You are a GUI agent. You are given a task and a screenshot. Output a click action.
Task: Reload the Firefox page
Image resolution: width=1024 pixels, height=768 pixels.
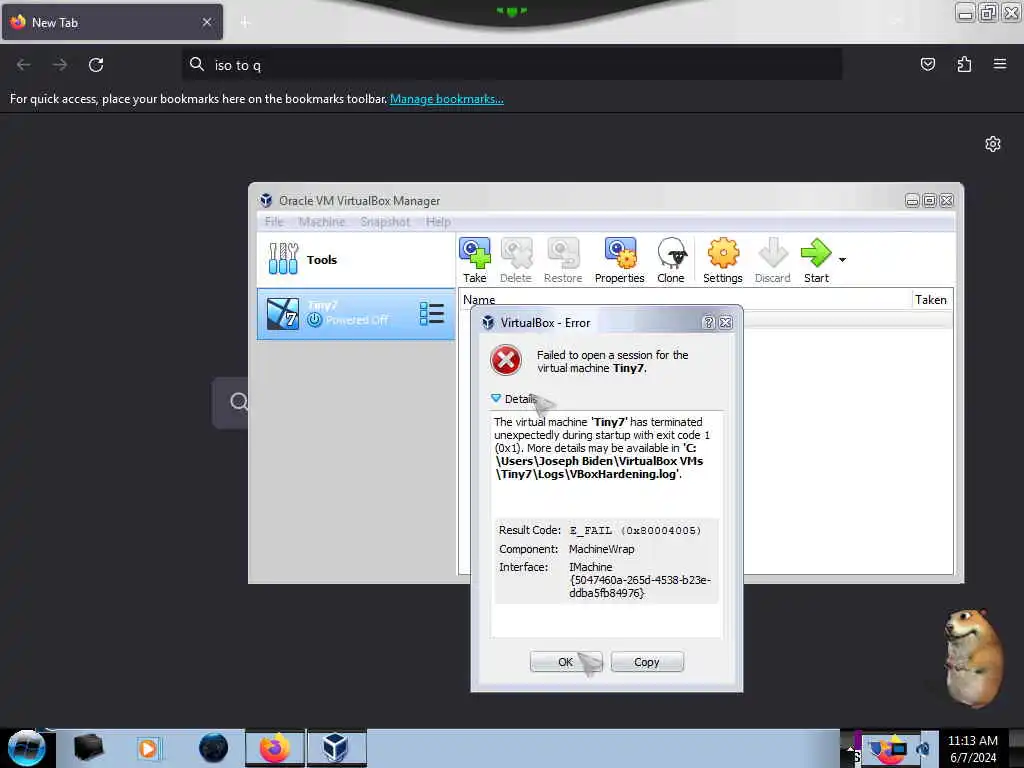pos(96,65)
